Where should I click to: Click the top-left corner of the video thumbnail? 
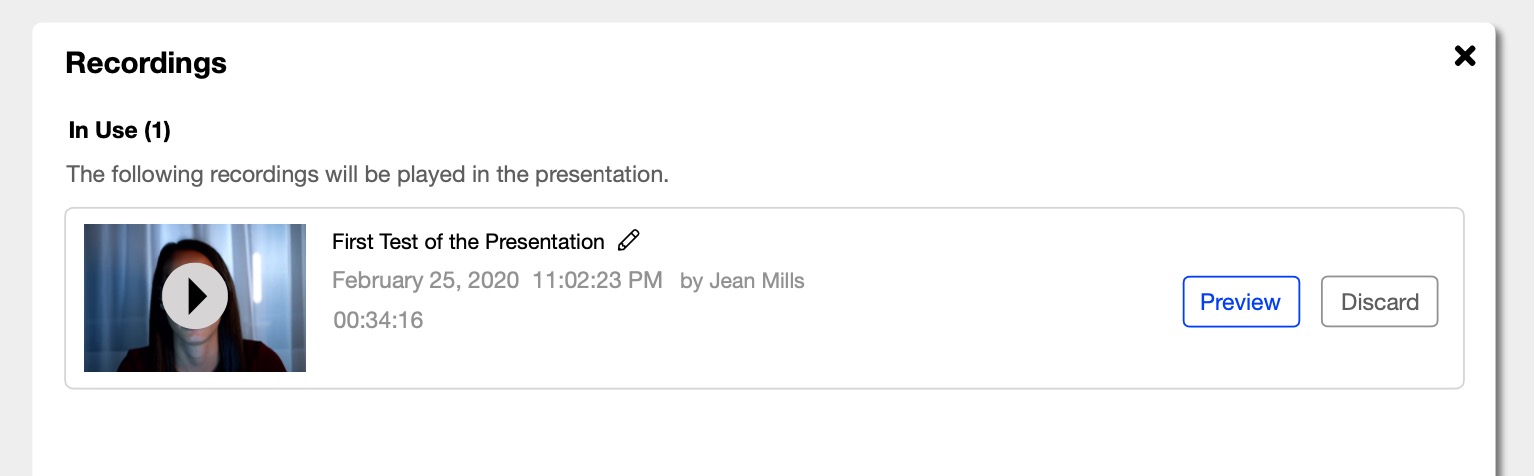[x=90, y=230]
